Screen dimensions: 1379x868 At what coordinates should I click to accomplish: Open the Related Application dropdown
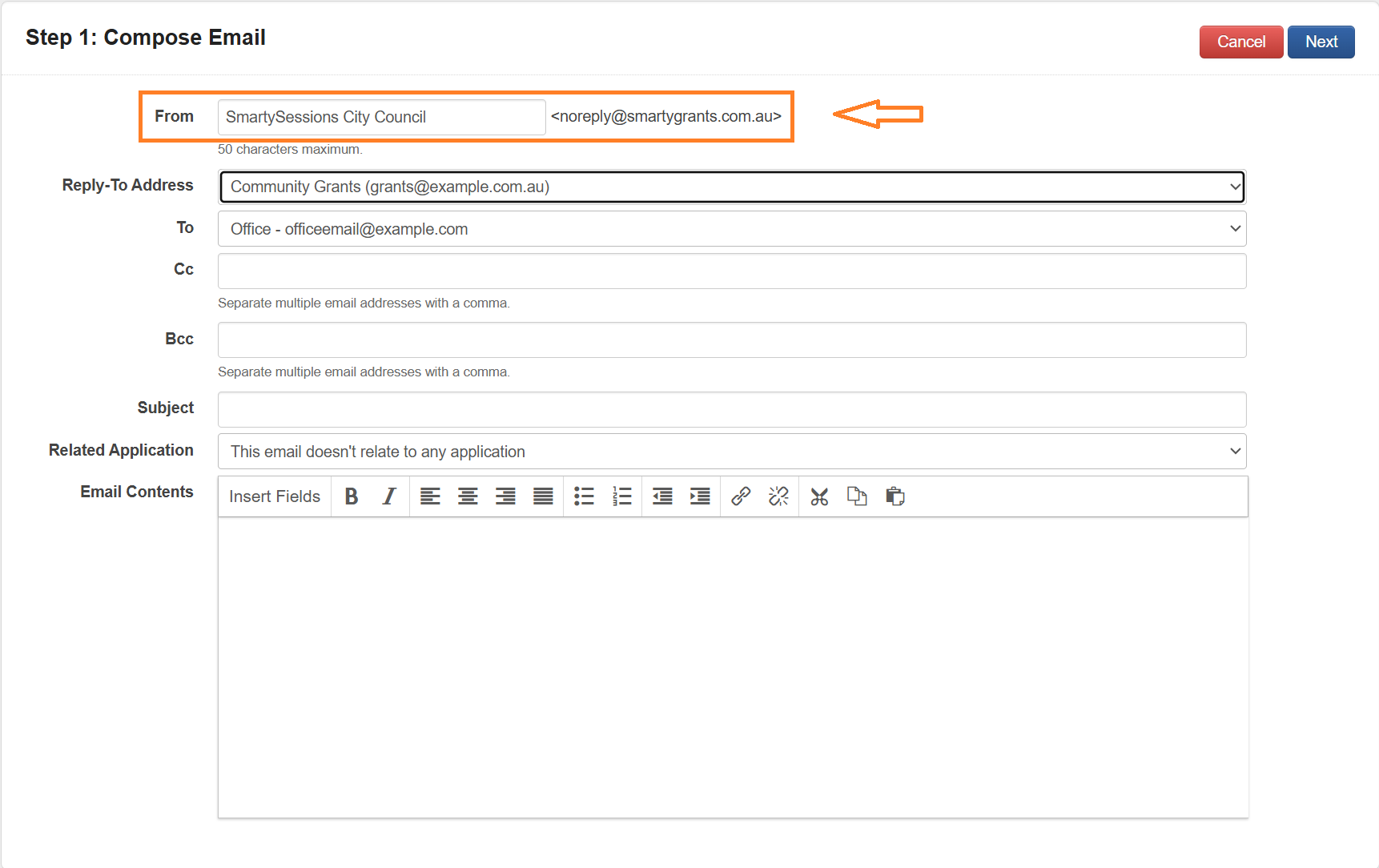point(731,452)
